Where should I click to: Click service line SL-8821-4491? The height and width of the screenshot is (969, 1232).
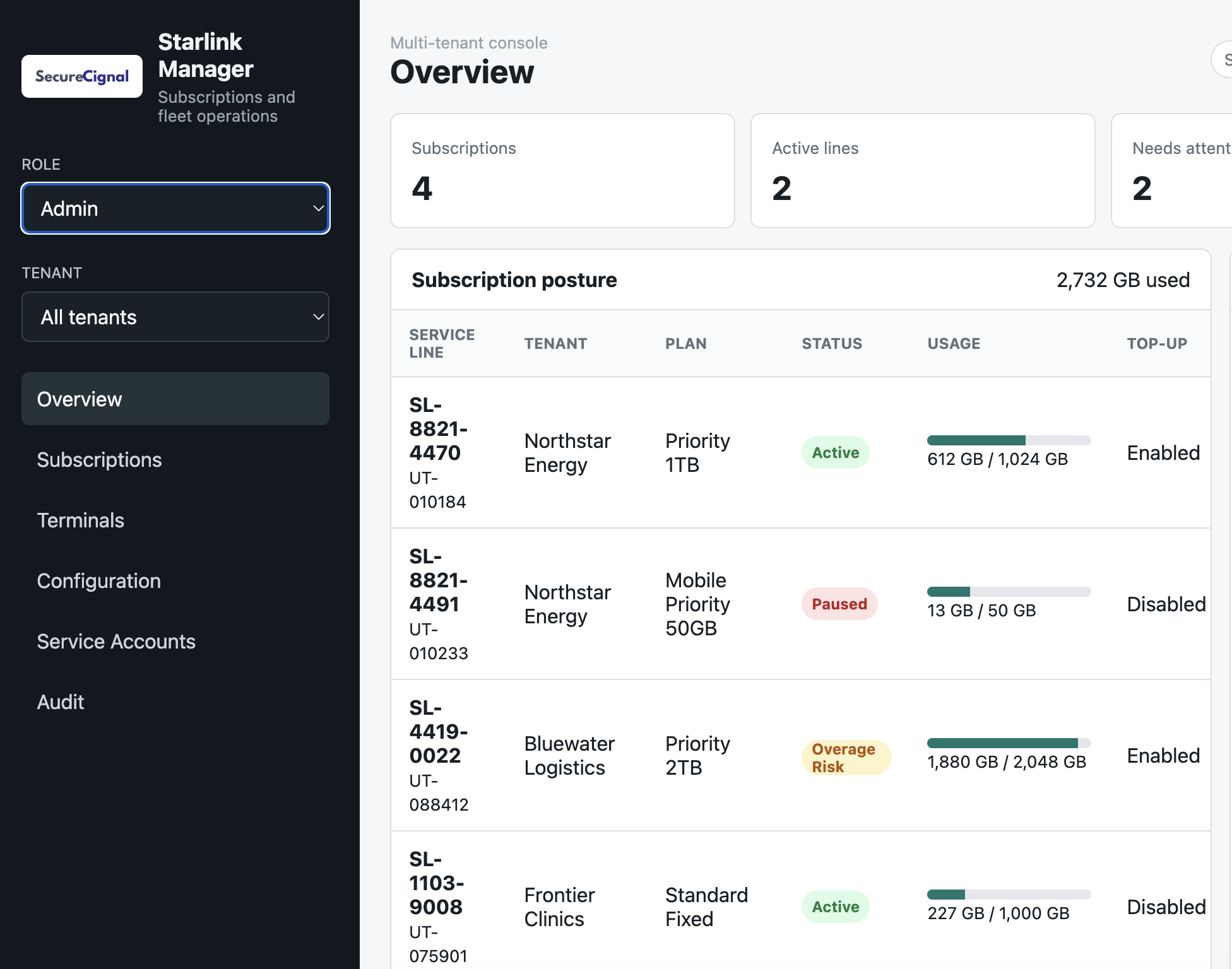[x=439, y=580]
